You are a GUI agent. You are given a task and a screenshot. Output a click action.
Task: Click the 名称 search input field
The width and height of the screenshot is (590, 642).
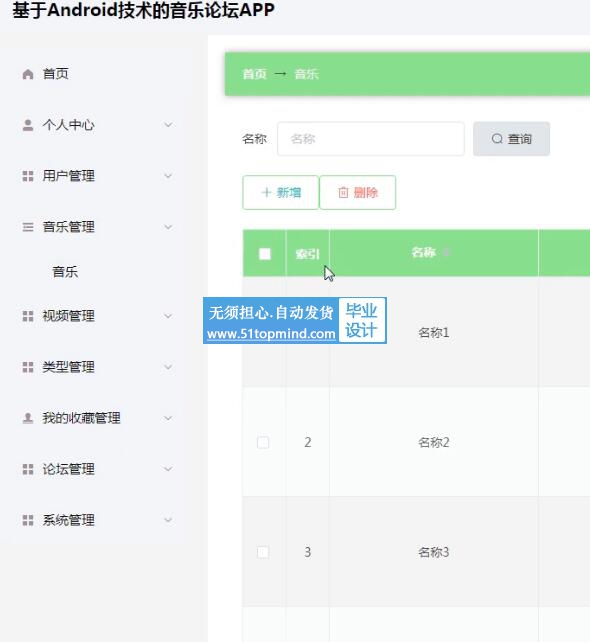(x=371, y=139)
